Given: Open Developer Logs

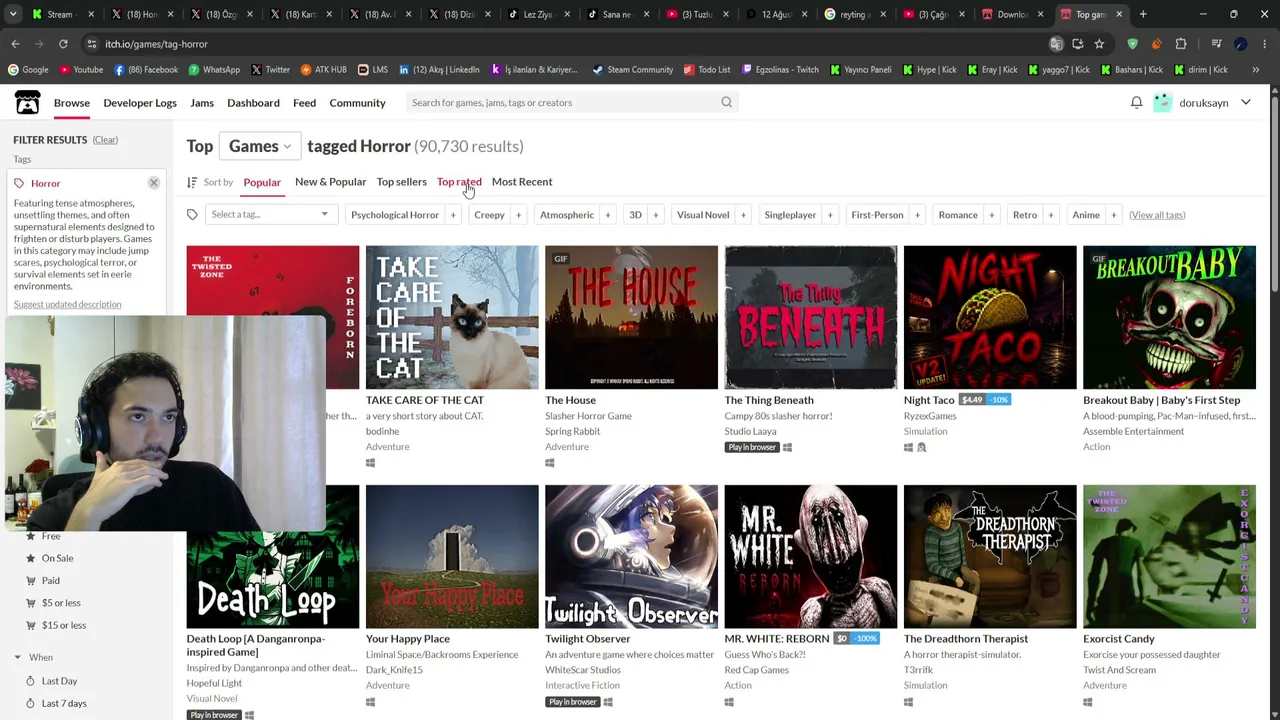Looking at the screenshot, I should tap(140, 103).
